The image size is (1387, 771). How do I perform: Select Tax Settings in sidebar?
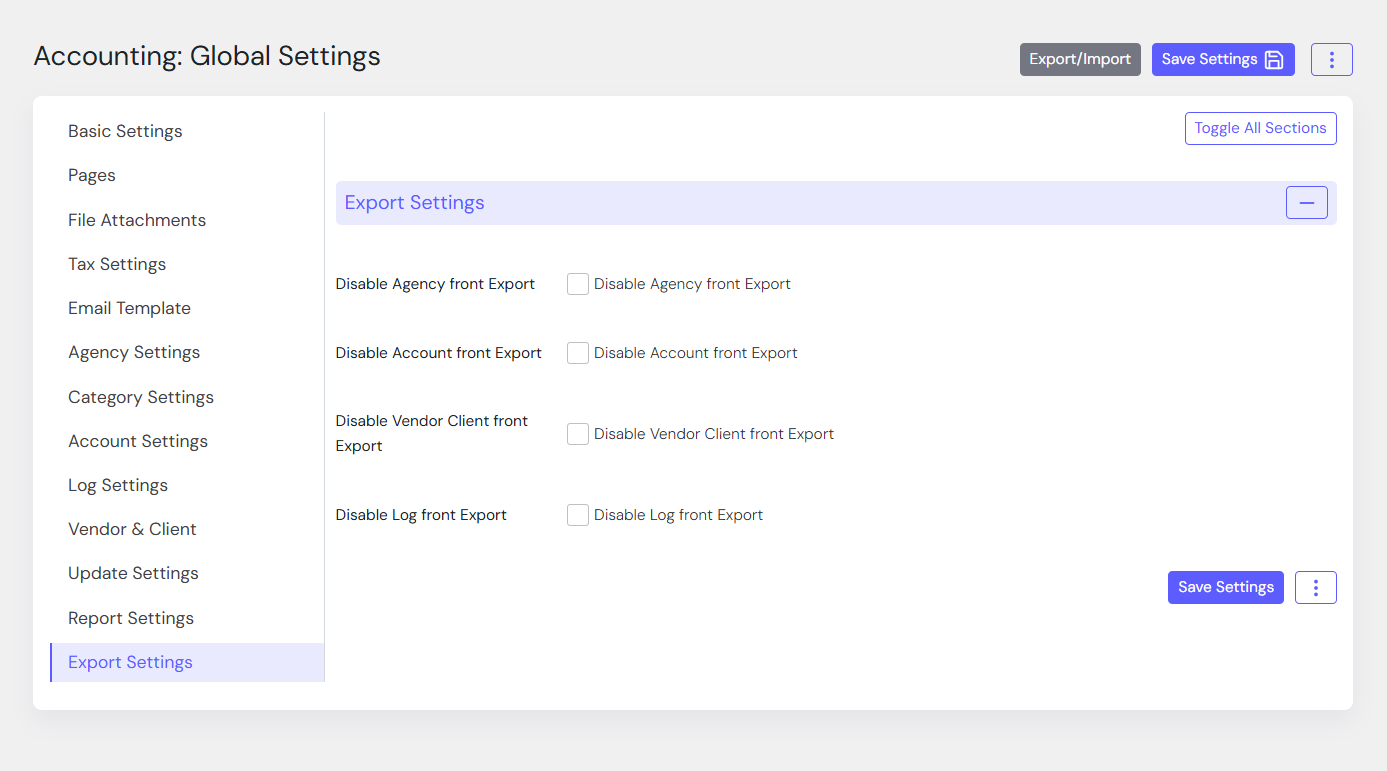(117, 264)
